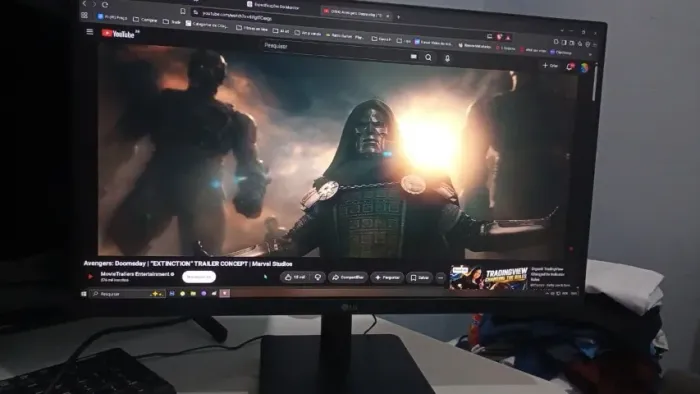Open MovieTrailers Entertainment channel name
The image size is (700, 394).
(x=135, y=274)
